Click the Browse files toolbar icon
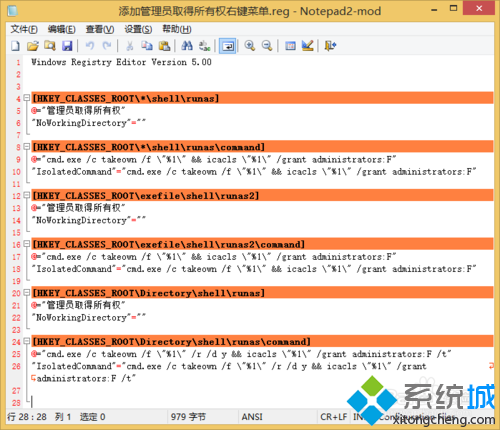This screenshot has width=500, height=430. [x=50, y=46]
